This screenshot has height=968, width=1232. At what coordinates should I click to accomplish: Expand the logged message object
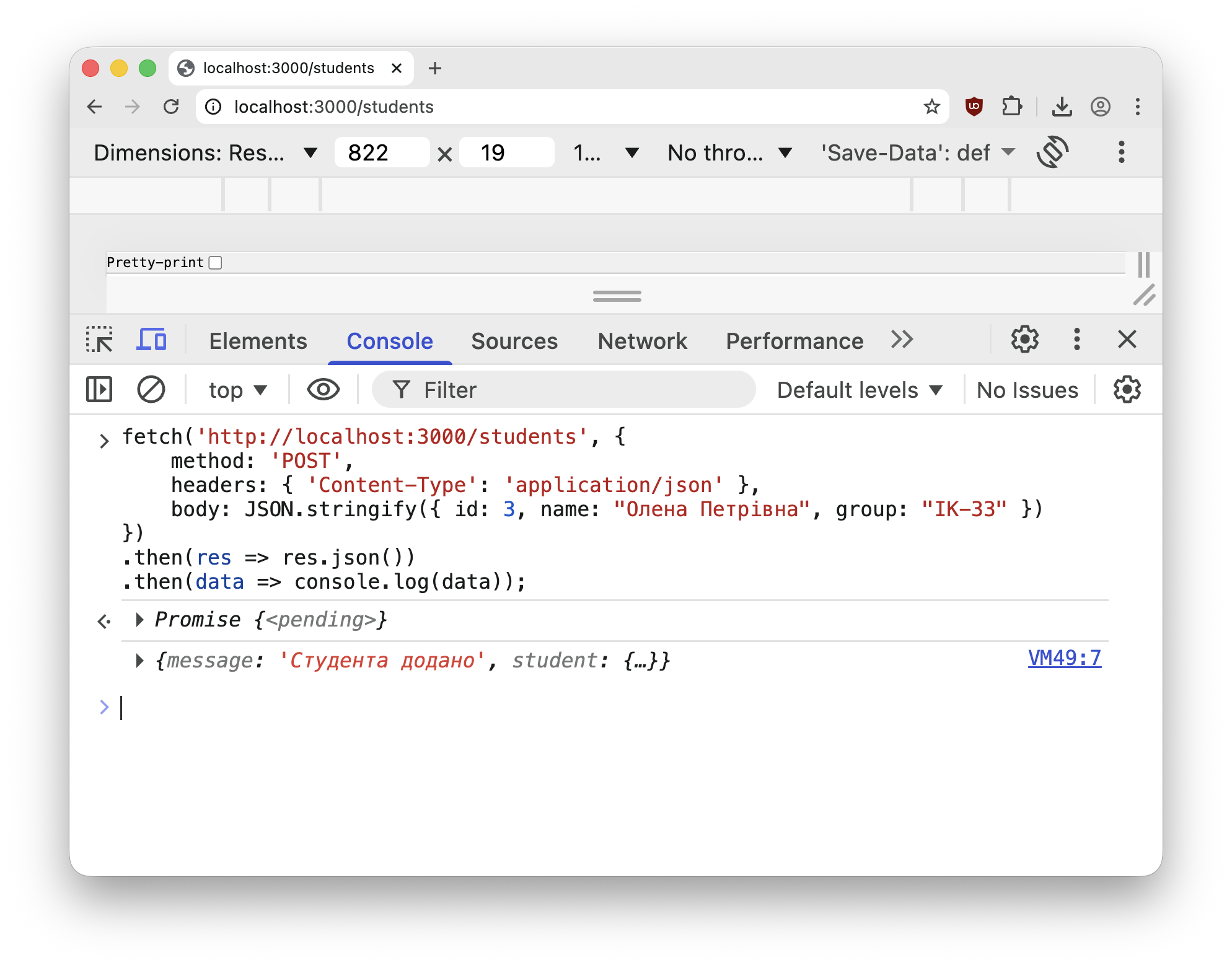pos(140,661)
